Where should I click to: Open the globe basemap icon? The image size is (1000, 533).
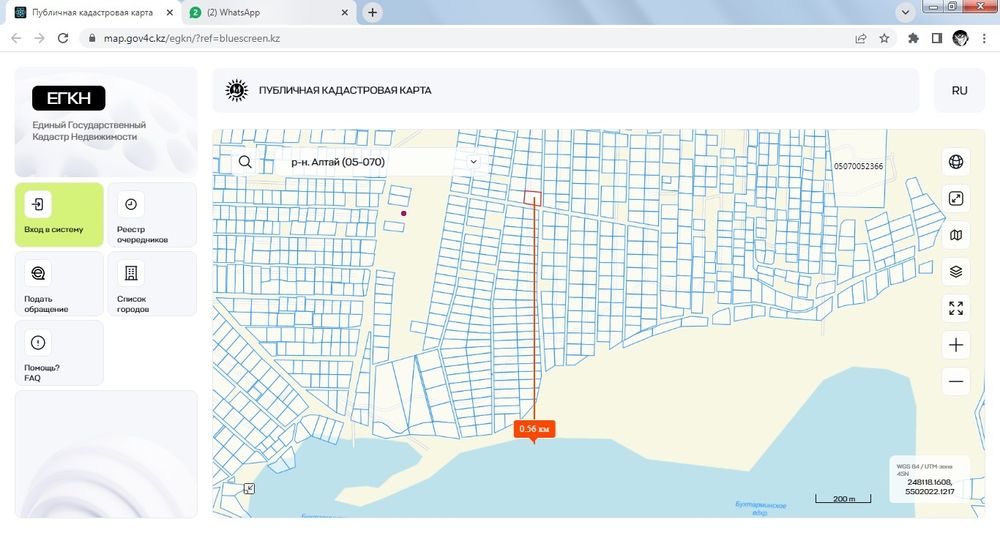pyautogui.click(x=955, y=162)
